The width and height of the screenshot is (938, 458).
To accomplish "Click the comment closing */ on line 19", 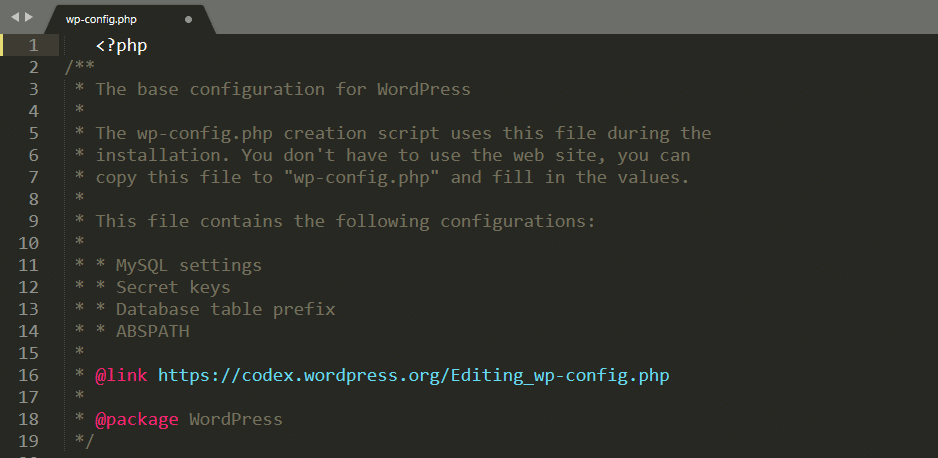I will coord(85,442).
